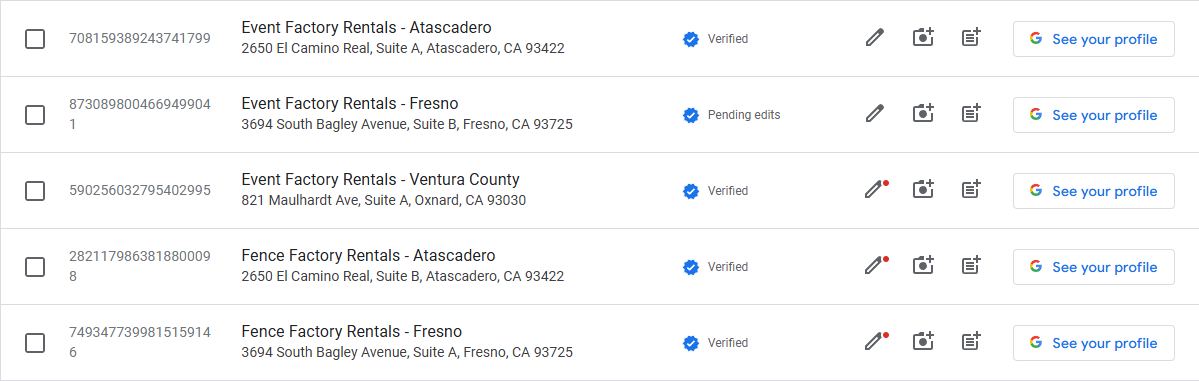The image size is (1199, 381).
Task: Edit the Event Factory Rentals - Atascadero profile with the pencil icon
Action: click(x=875, y=37)
